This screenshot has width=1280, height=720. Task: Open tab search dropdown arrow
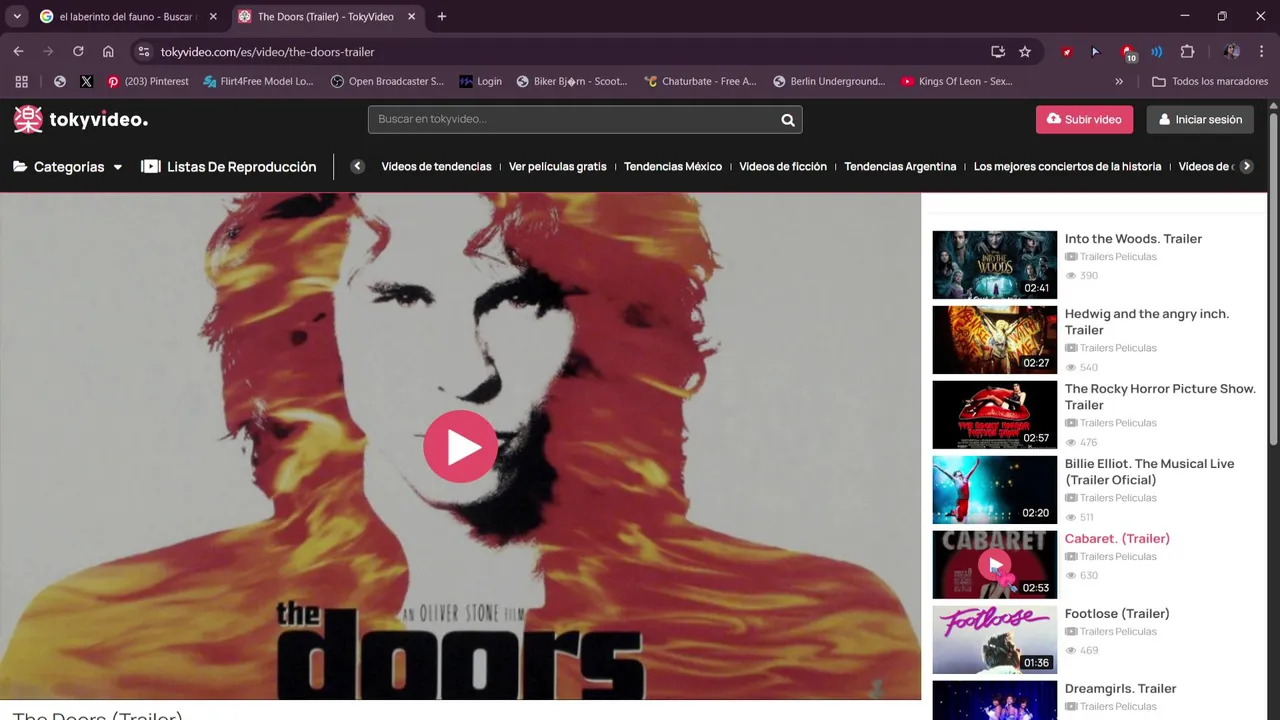tap(17, 17)
